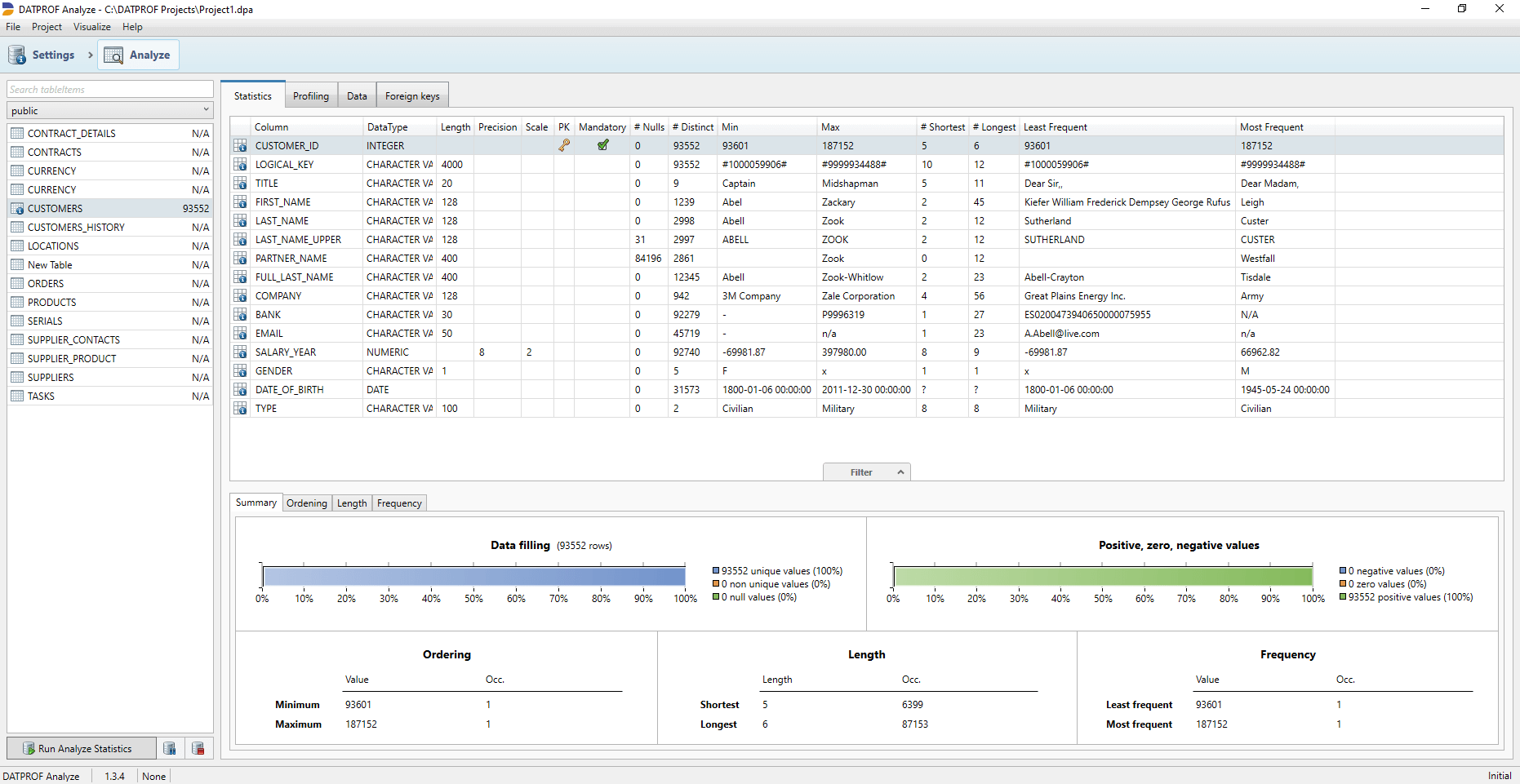Click the column icon beside EMAIL
The image size is (1520, 784).
(241, 333)
